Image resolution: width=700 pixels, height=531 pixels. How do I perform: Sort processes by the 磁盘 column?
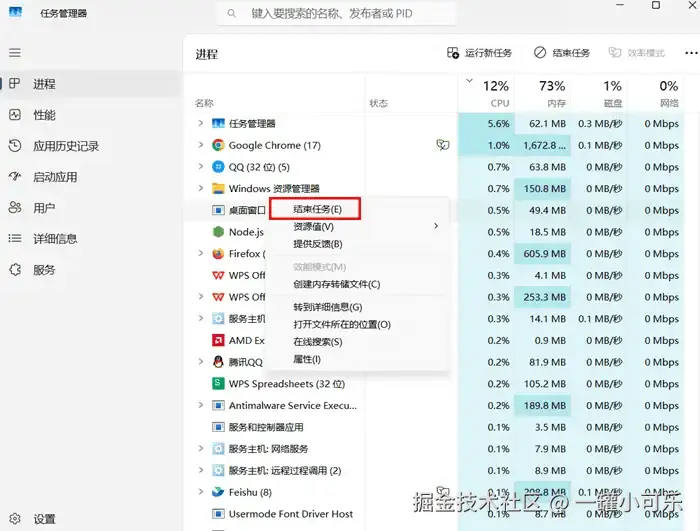pyautogui.click(x=599, y=94)
